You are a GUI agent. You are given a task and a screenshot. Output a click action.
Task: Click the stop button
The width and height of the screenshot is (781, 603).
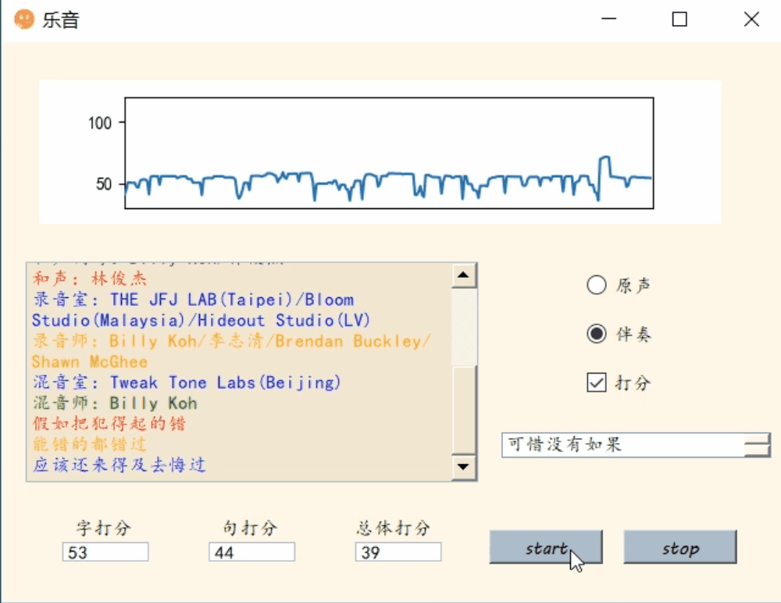[680, 547]
